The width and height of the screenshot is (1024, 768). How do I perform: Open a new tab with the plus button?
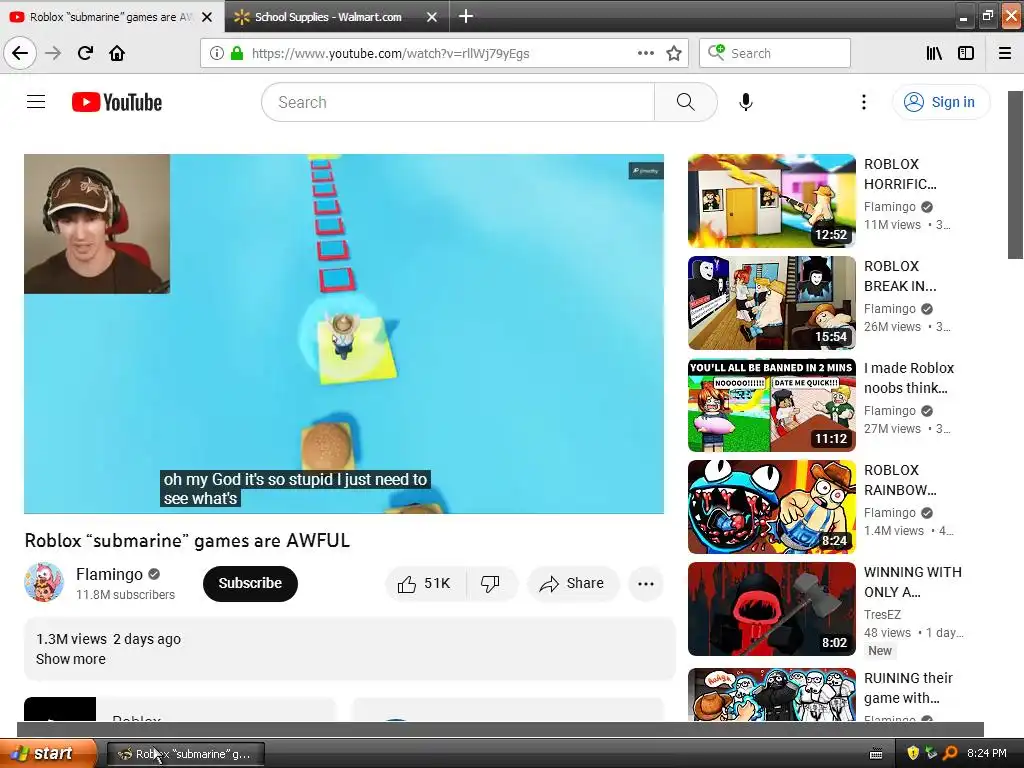coord(466,16)
